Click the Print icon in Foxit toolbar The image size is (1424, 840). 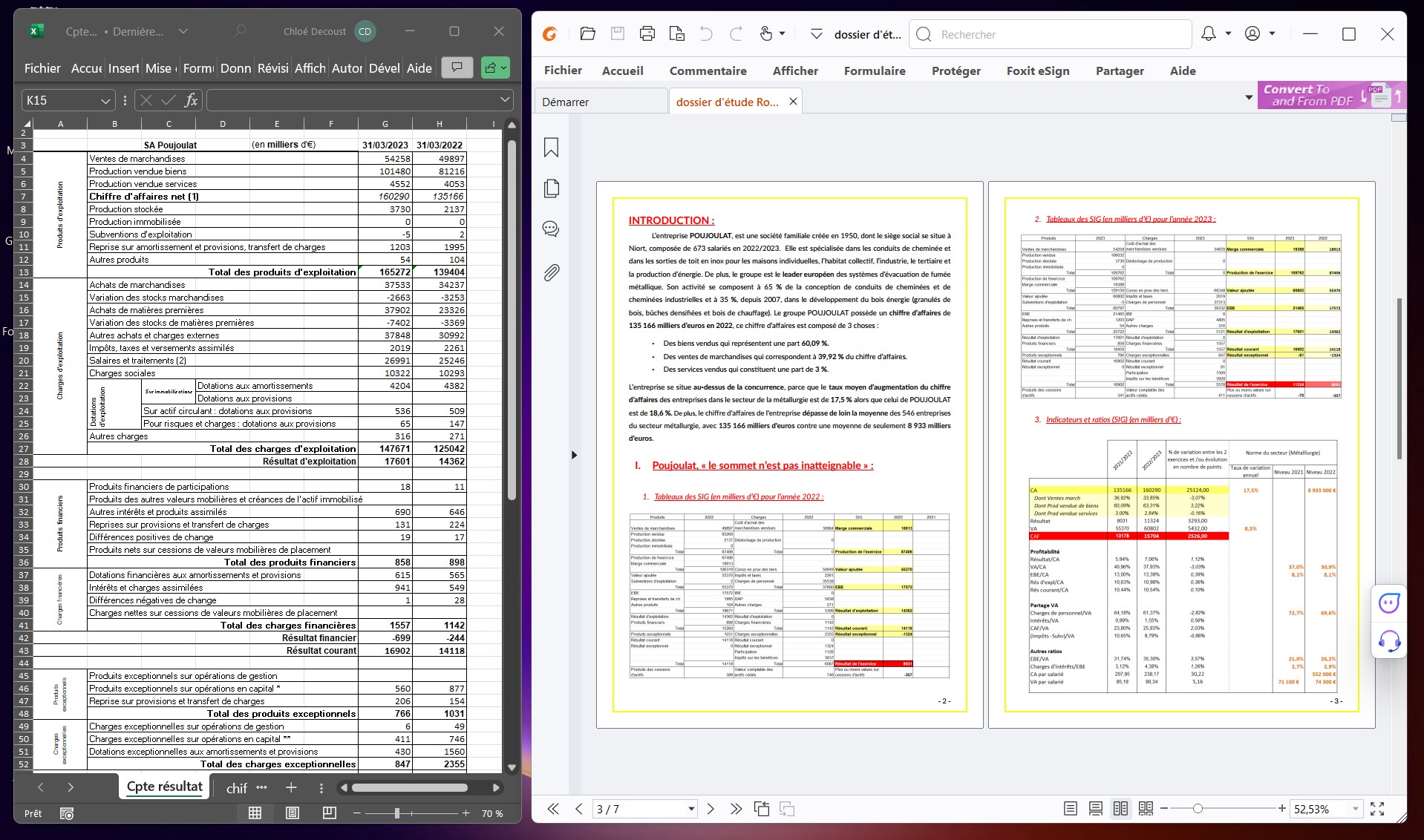click(647, 33)
